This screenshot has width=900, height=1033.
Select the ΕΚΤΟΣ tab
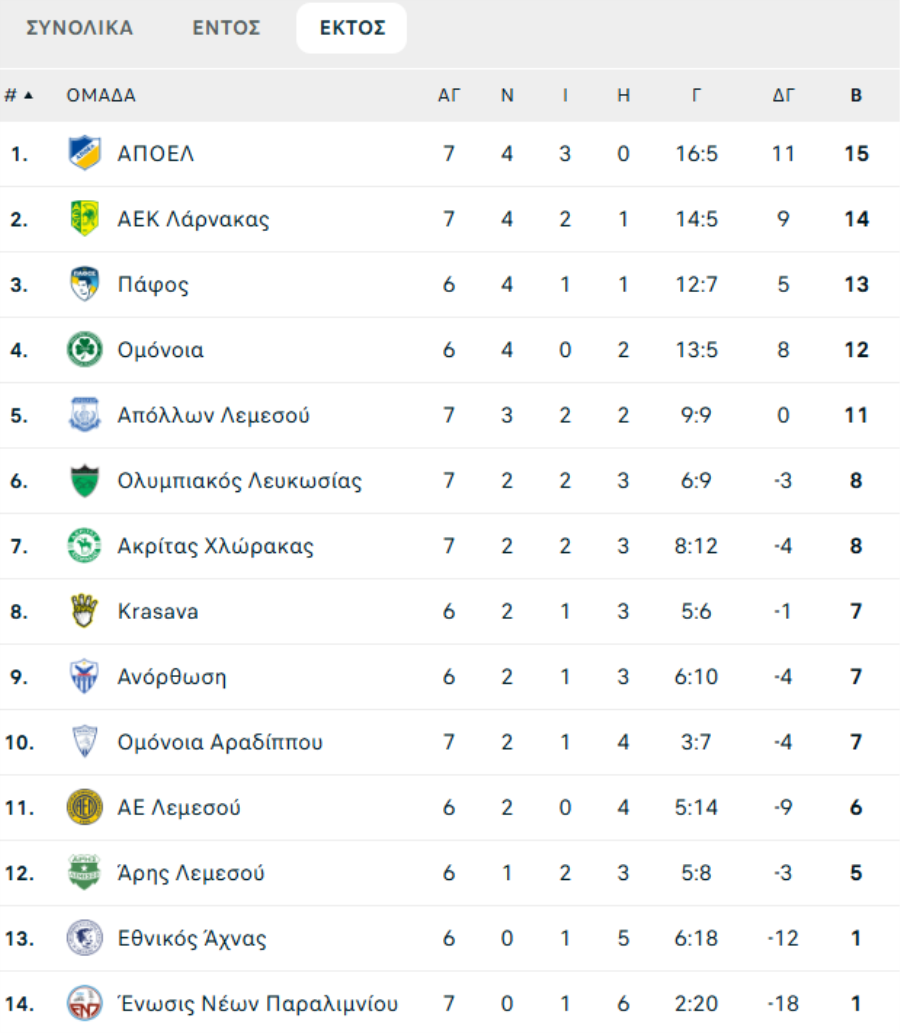coord(352,28)
